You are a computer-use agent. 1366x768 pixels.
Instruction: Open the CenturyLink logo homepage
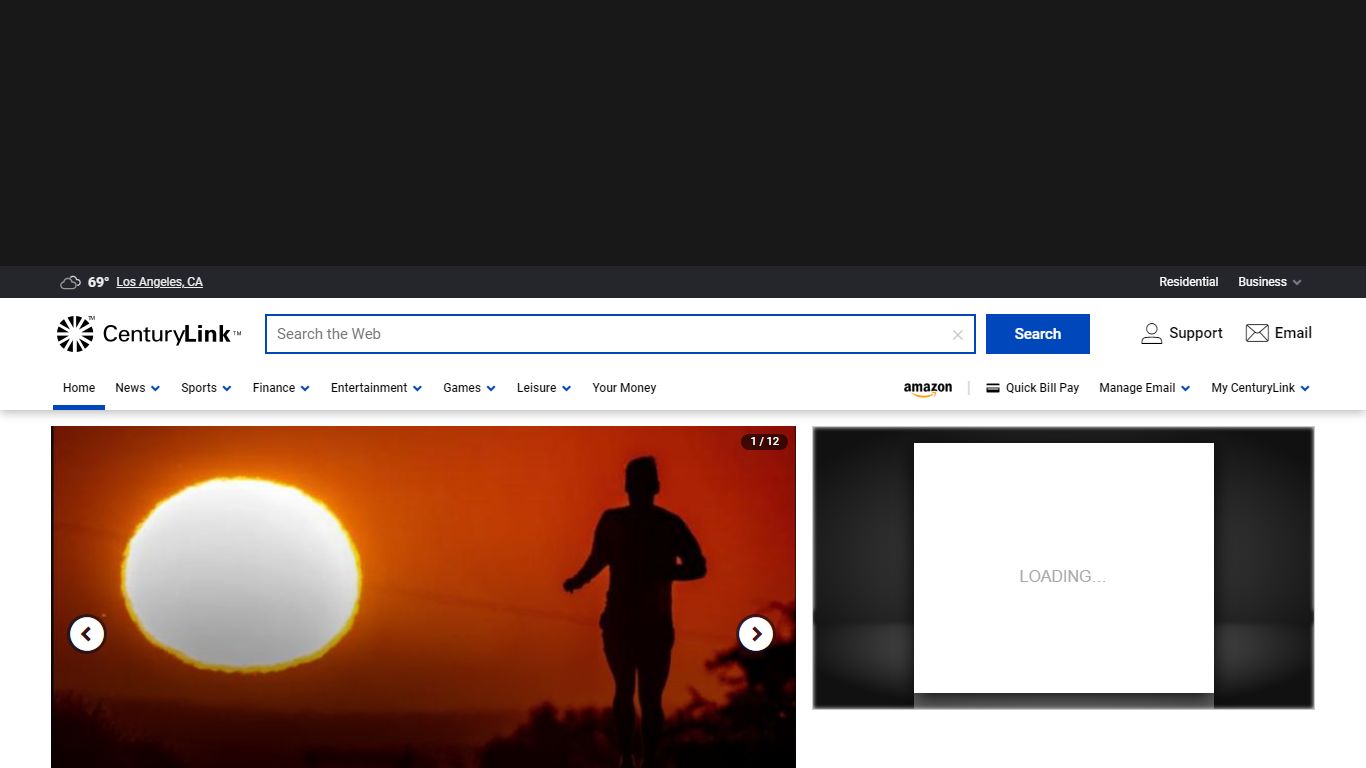point(149,334)
